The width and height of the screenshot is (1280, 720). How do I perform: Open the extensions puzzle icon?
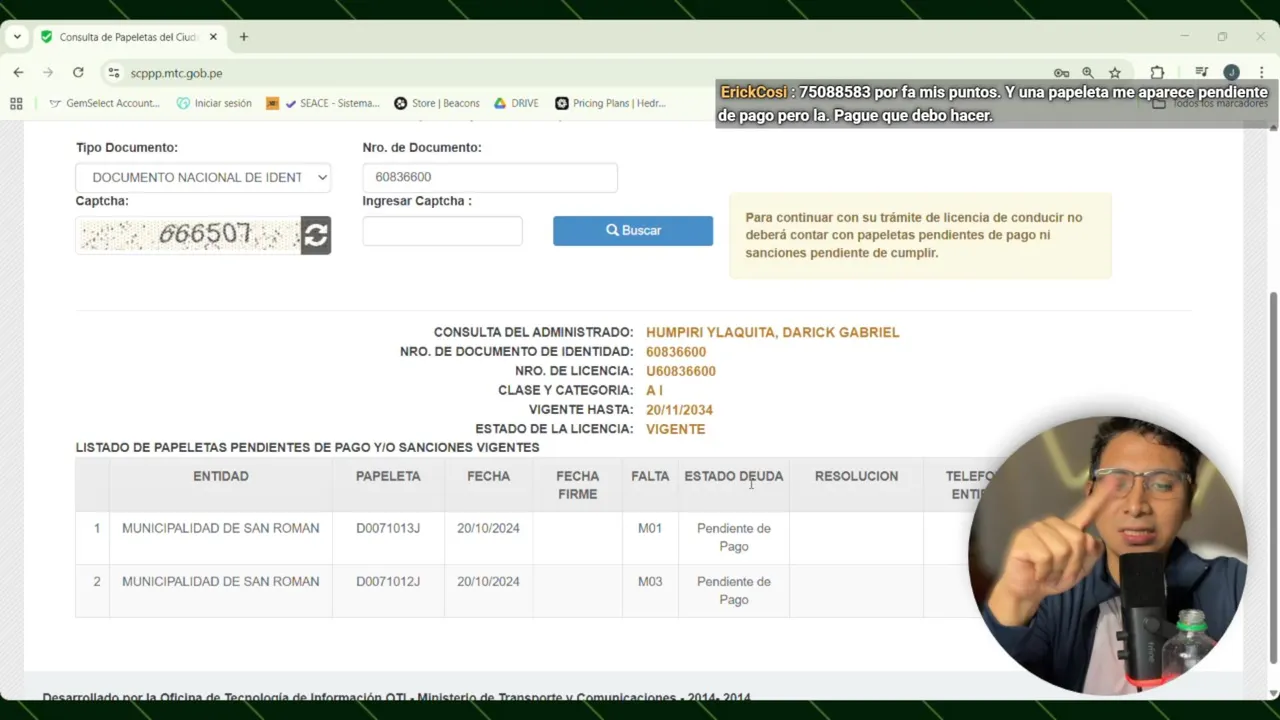pyautogui.click(x=1157, y=73)
